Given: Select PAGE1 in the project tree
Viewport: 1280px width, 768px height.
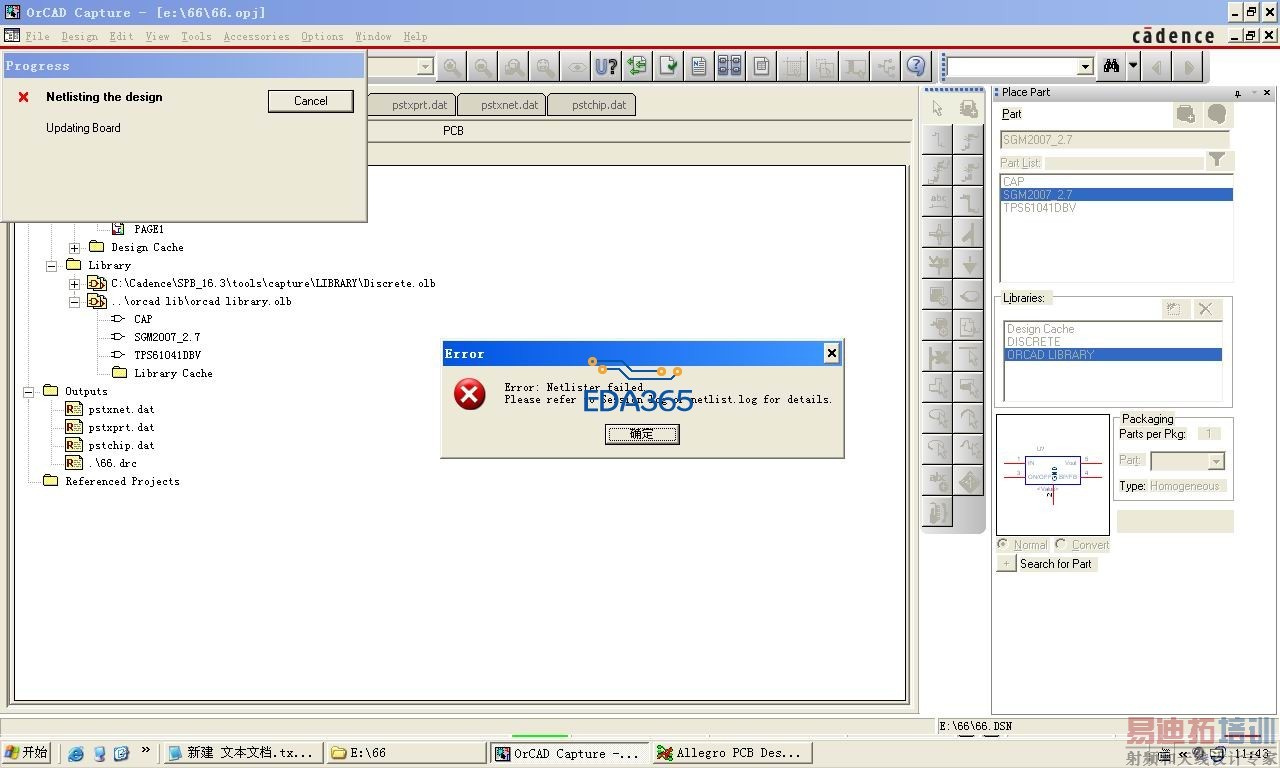Looking at the screenshot, I should [x=149, y=229].
